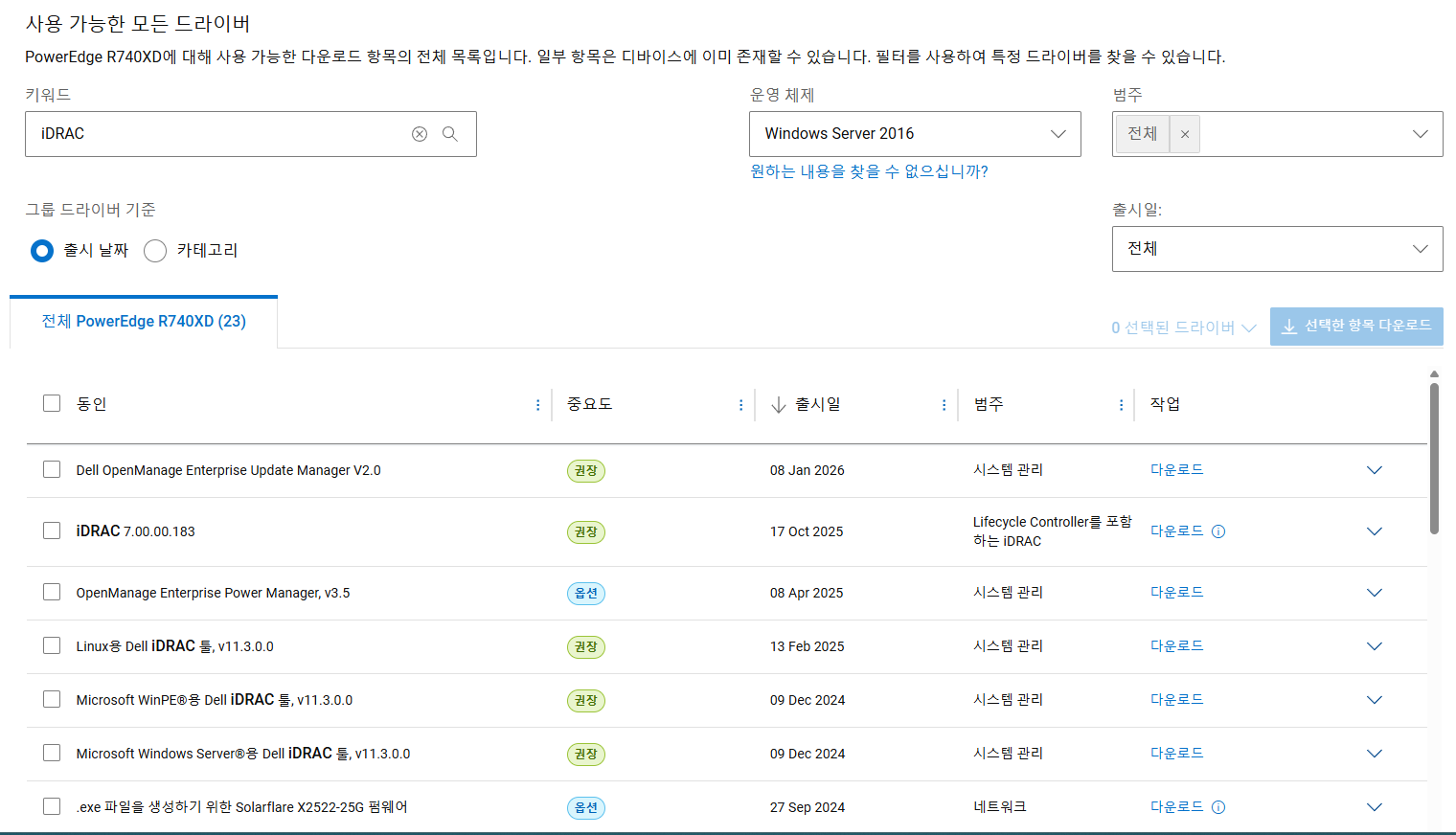Clear the iDRAC keyword search field

pos(420,134)
